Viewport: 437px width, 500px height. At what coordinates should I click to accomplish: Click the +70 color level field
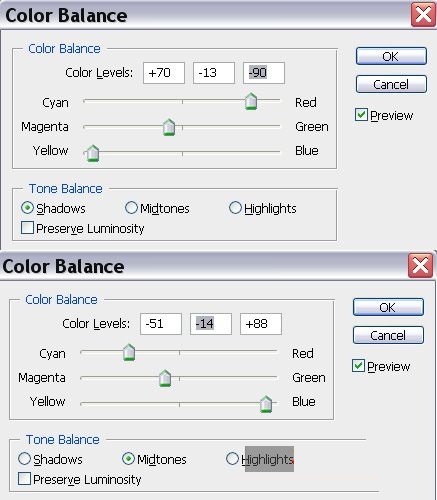point(164,73)
